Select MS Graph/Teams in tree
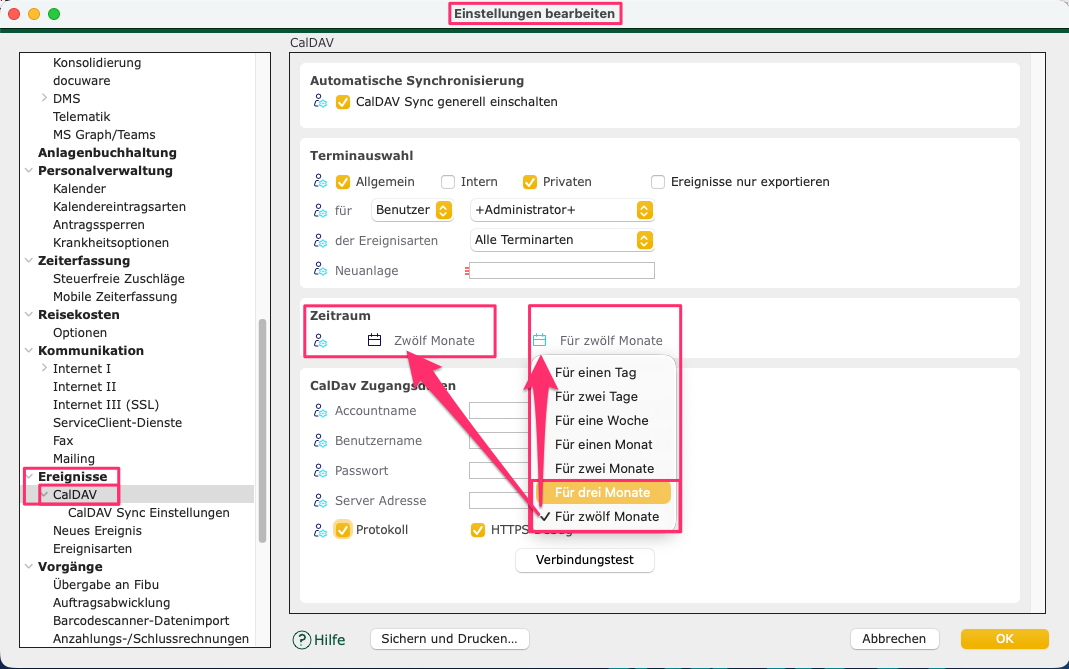 pos(104,134)
